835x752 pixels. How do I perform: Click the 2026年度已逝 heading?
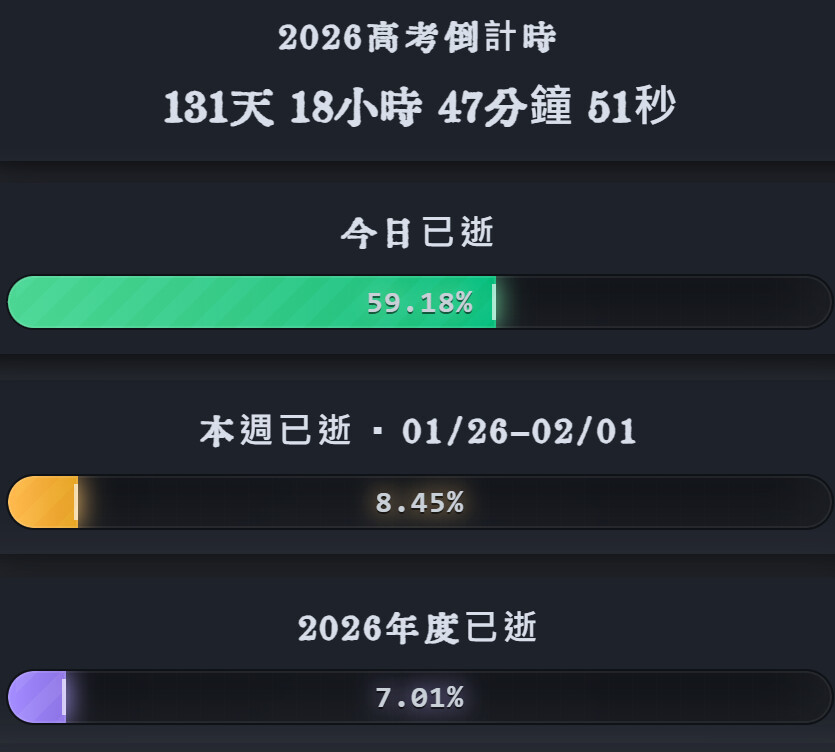[417, 628]
